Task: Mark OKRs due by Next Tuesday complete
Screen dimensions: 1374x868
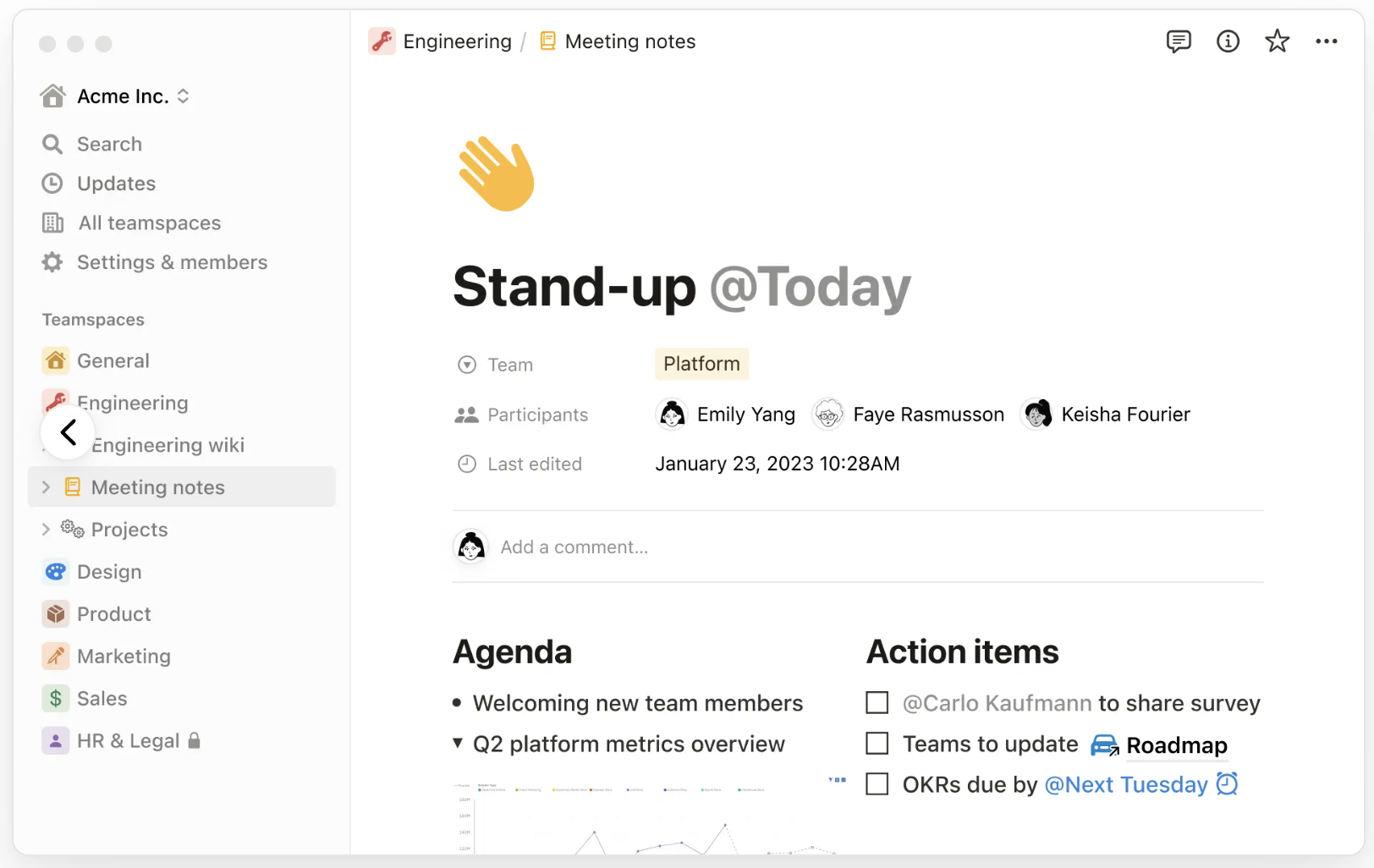Action: 877,783
